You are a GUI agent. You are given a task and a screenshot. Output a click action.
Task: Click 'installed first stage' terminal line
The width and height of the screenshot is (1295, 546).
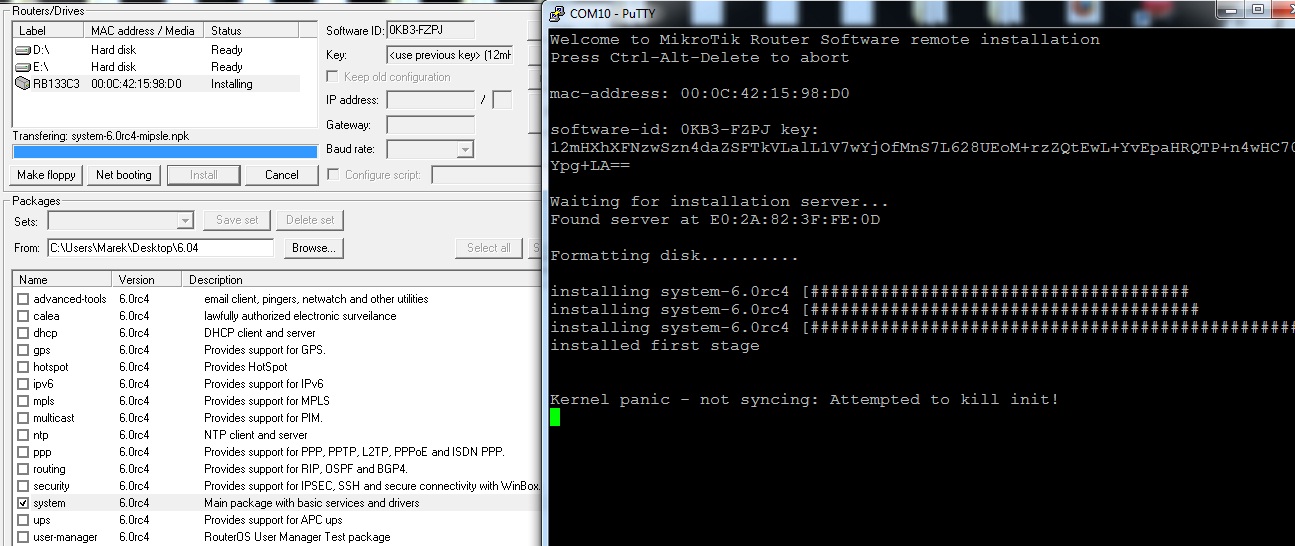coord(655,346)
